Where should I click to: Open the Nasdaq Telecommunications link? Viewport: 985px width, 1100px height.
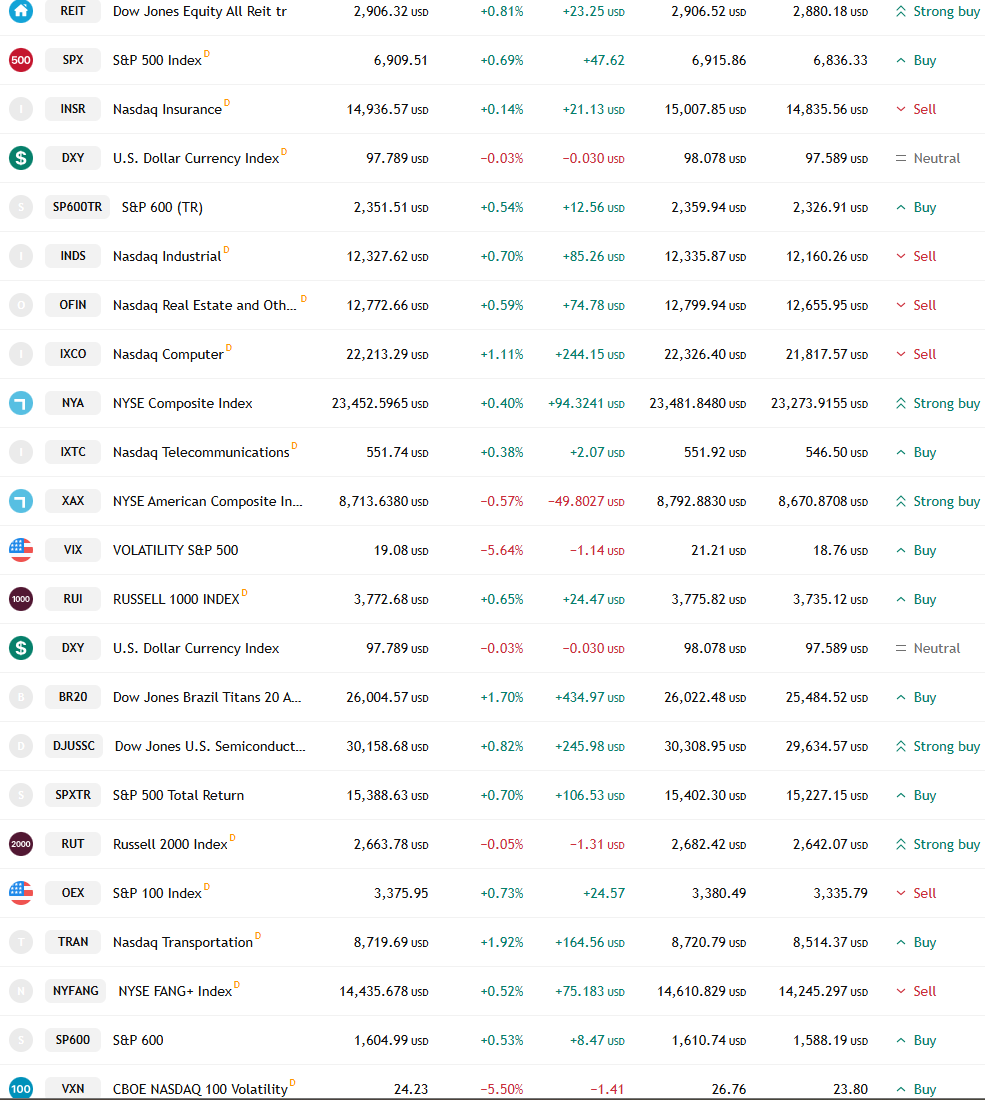(201, 452)
